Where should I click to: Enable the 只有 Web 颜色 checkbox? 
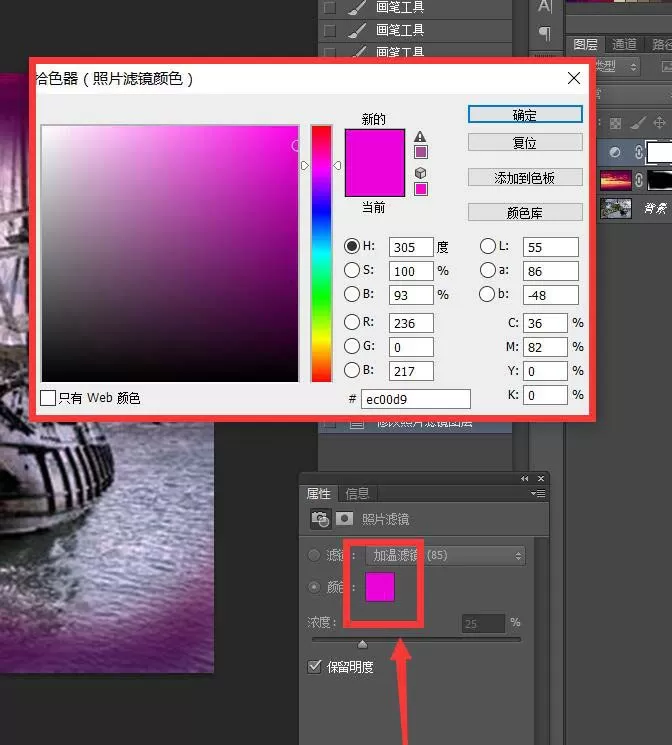48,398
